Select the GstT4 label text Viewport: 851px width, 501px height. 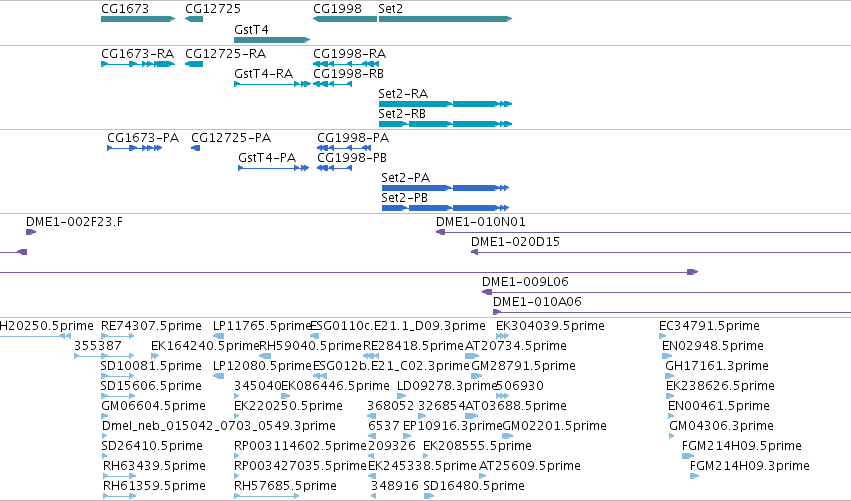251,29
